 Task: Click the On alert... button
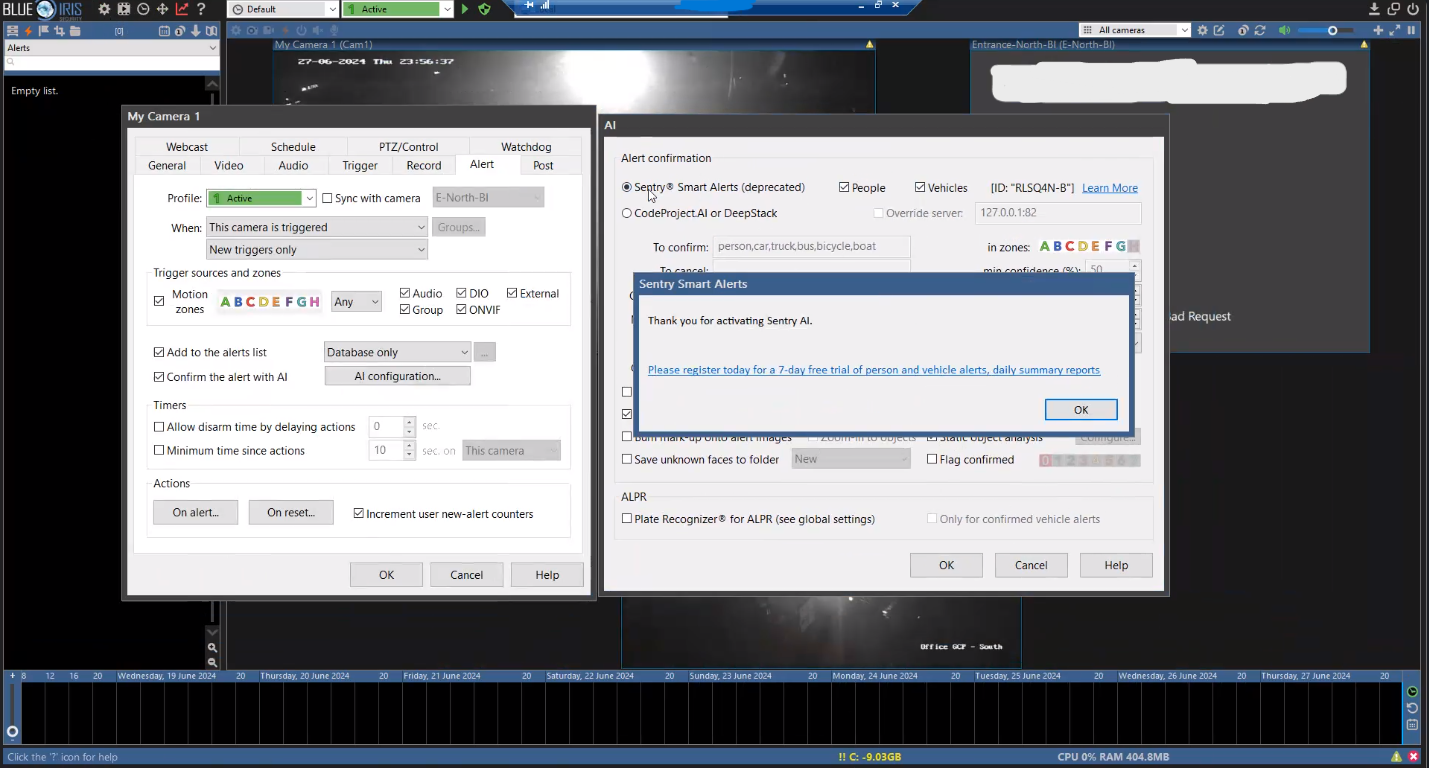click(195, 512)
